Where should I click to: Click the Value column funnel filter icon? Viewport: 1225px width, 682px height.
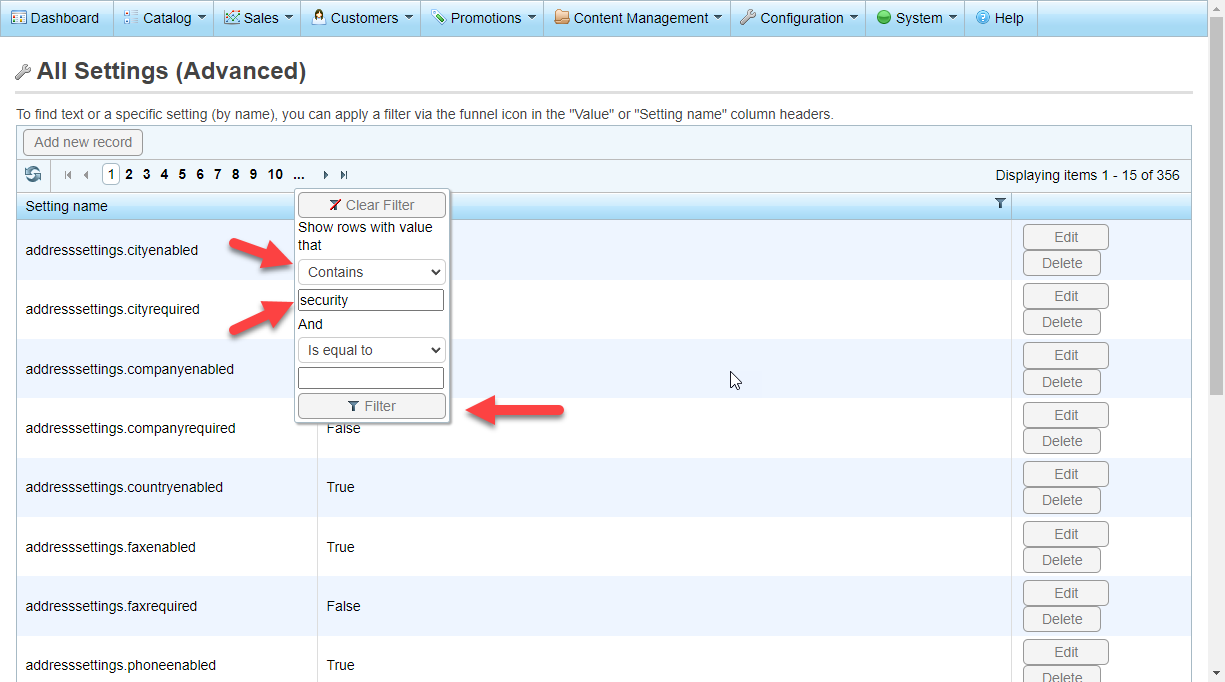pyautogui.click(x=1000, y=203)
